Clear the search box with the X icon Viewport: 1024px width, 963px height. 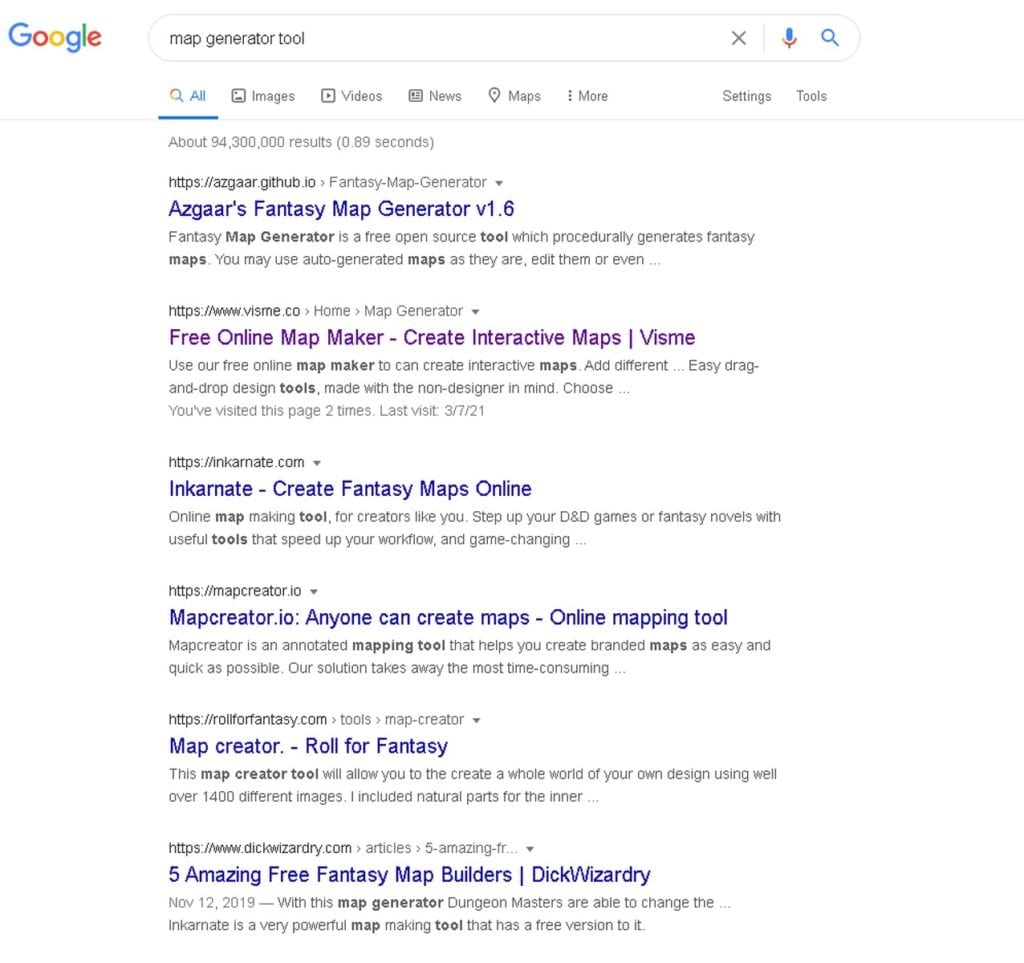(x=739, y=38)
